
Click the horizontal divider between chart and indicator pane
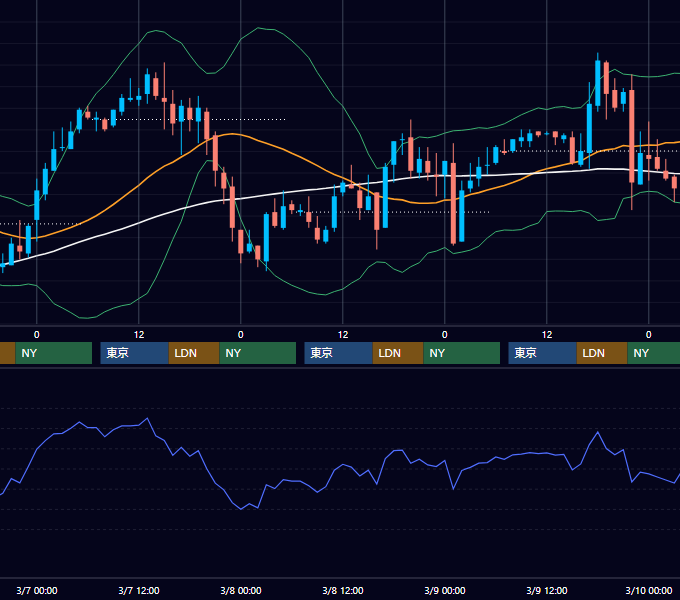point(340,368)
